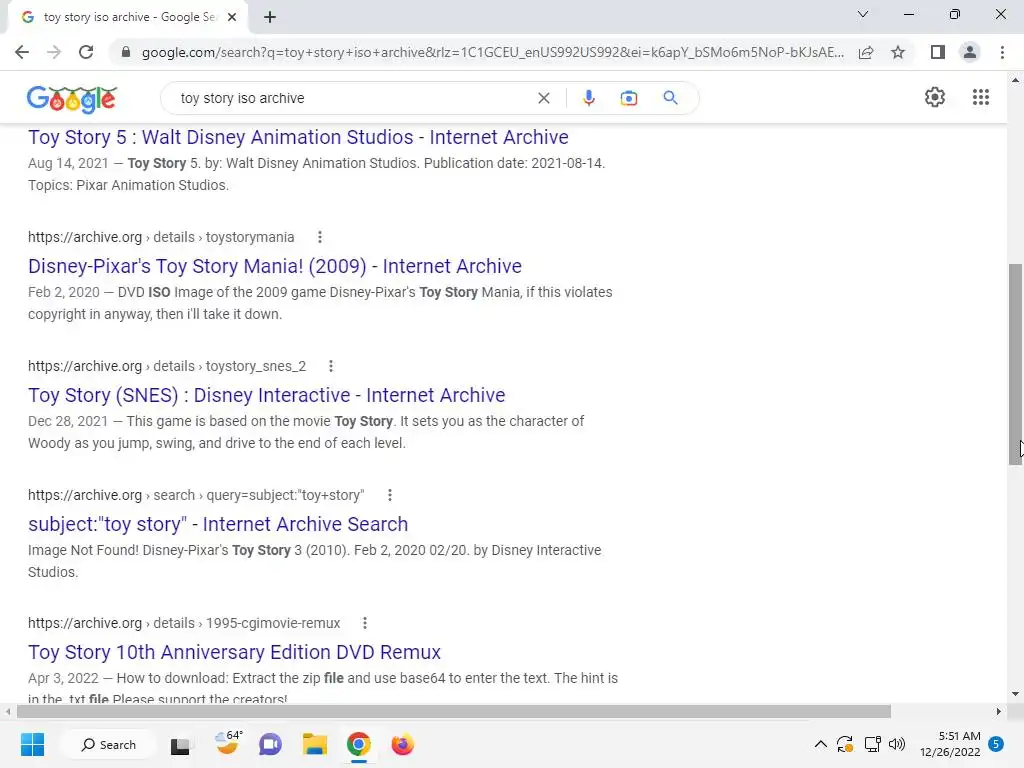Open the Chrome side panel
The image size is (1024, 768).
[x=938, y=52]
